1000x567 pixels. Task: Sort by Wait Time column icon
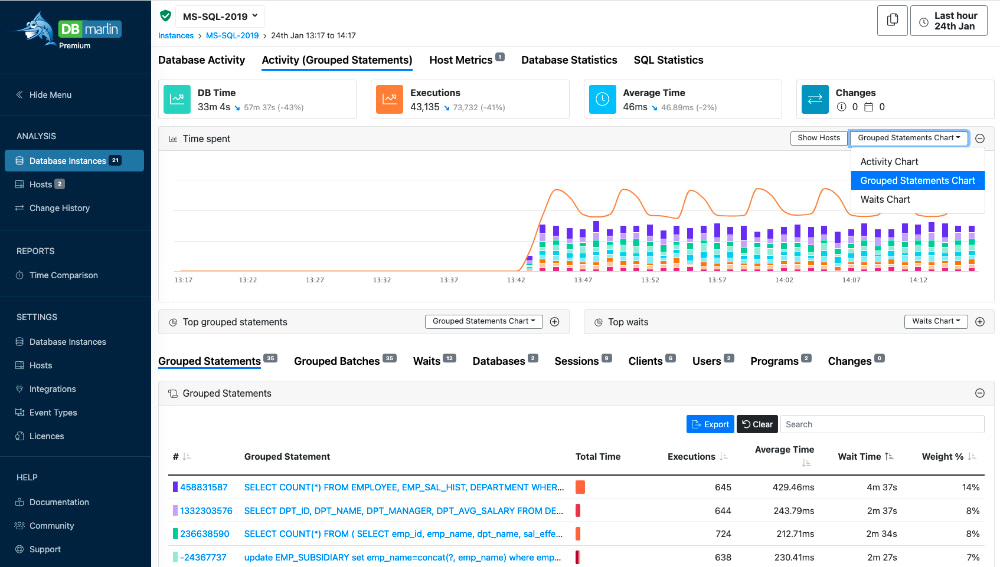point(889,457)
